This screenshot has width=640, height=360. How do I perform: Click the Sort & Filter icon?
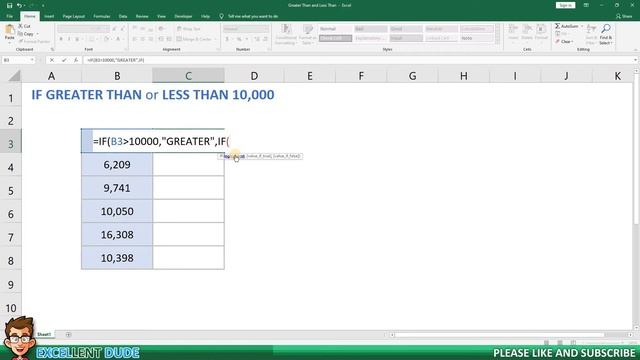[x=591, y=29]
